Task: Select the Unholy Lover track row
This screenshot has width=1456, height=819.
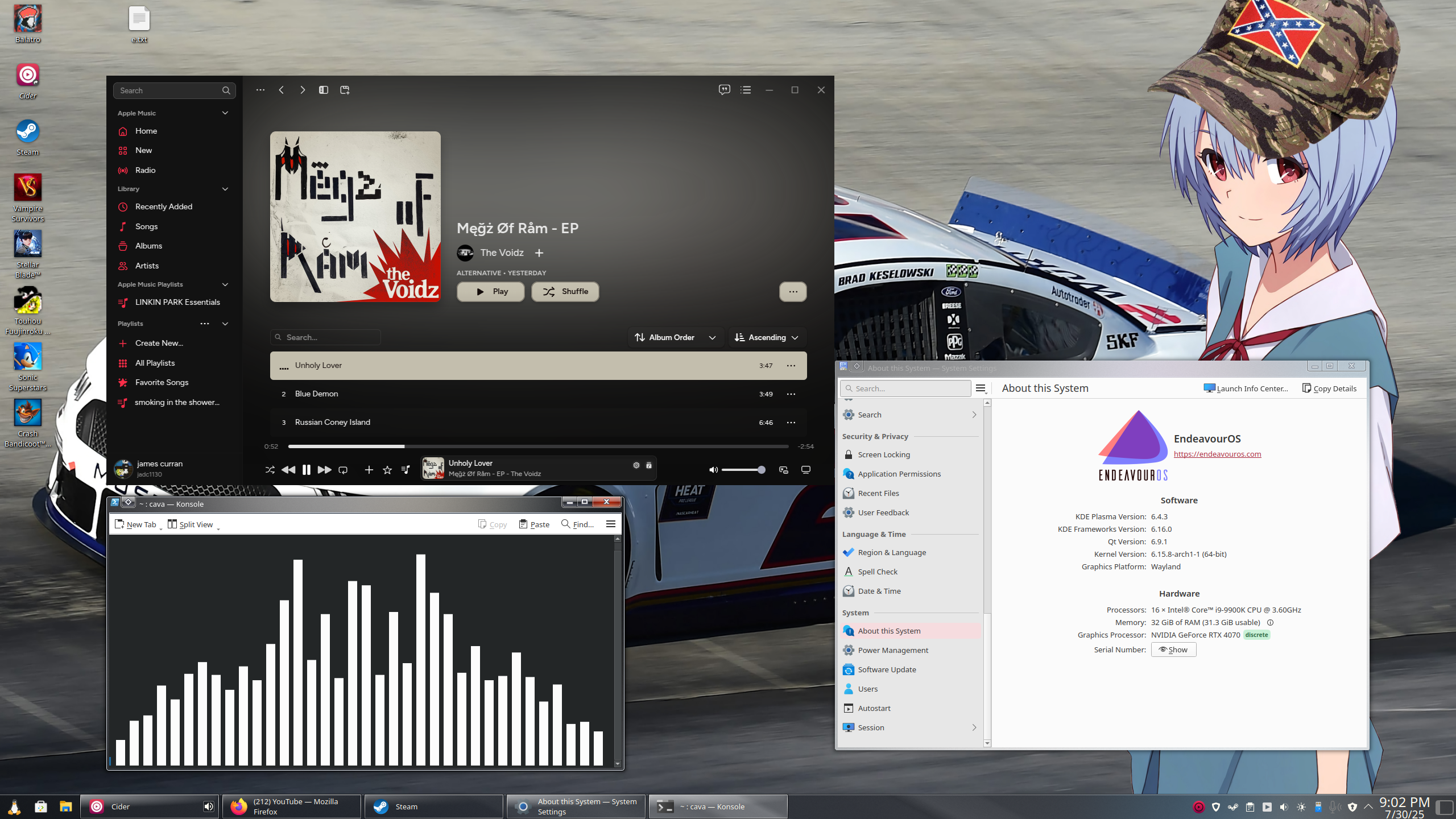Action: tap(538, 365)
